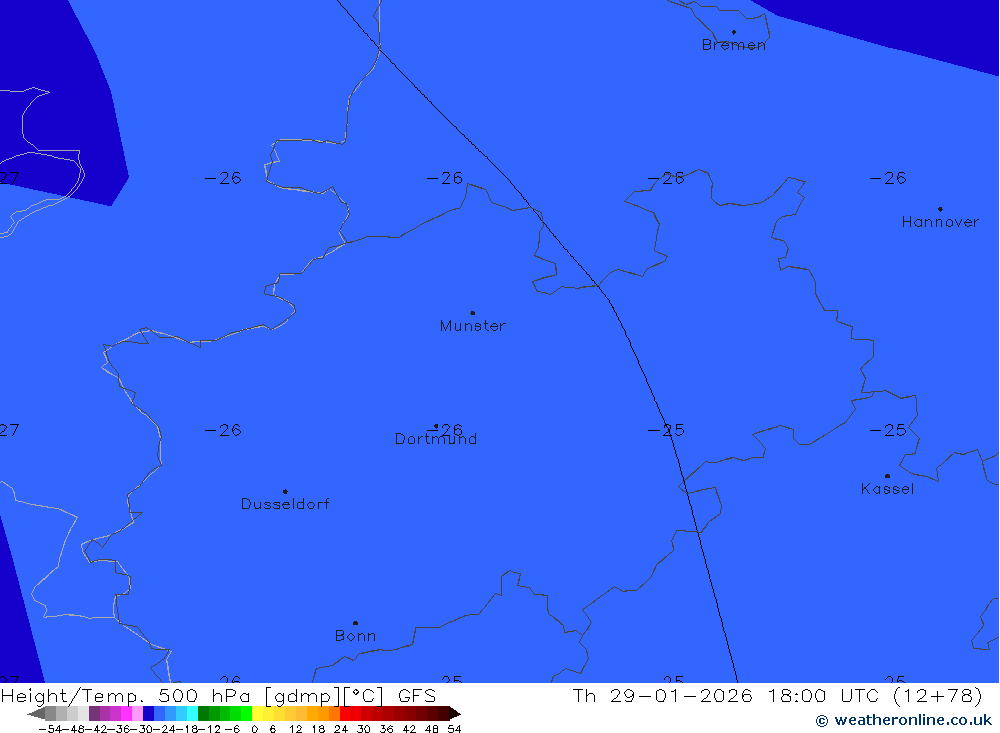Click the -25 value crossed by contour line
The image size is (1000, 733).
666,431
